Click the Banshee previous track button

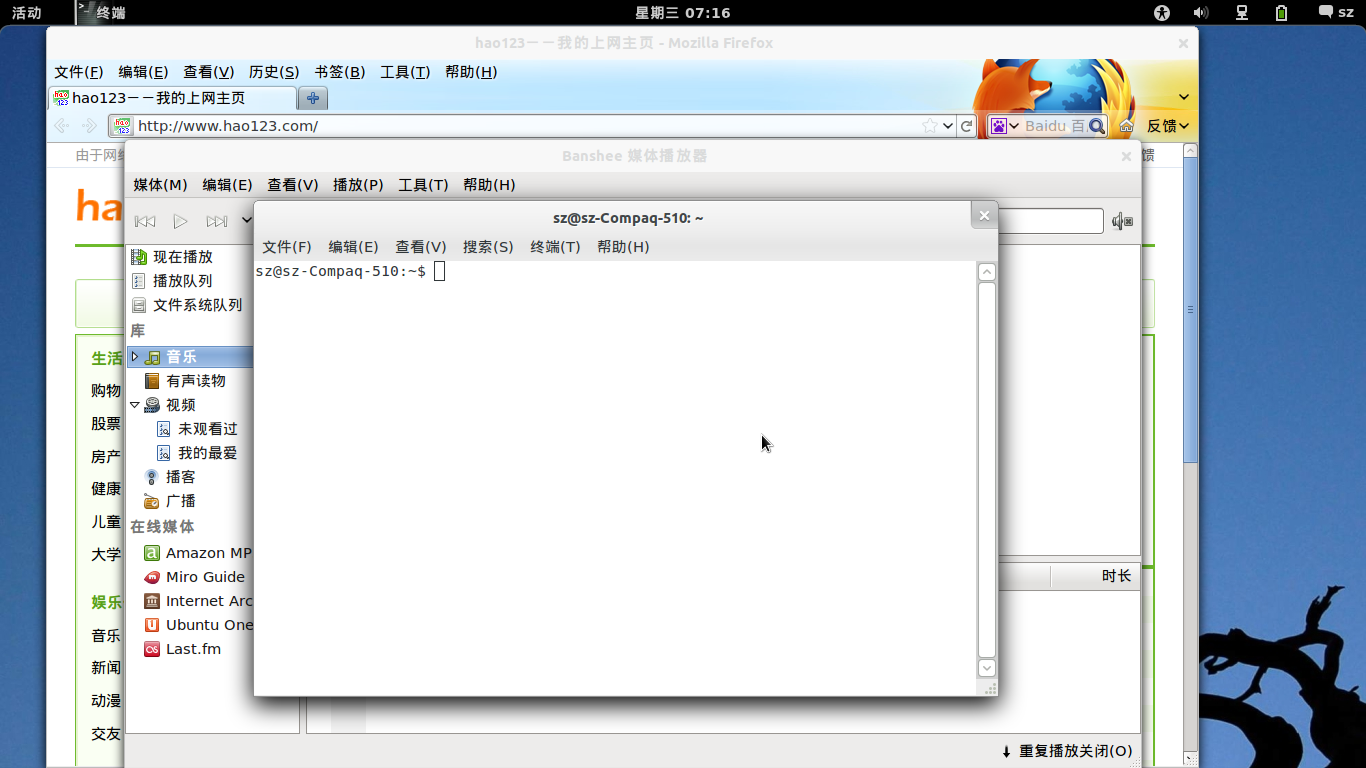point(145,221)
